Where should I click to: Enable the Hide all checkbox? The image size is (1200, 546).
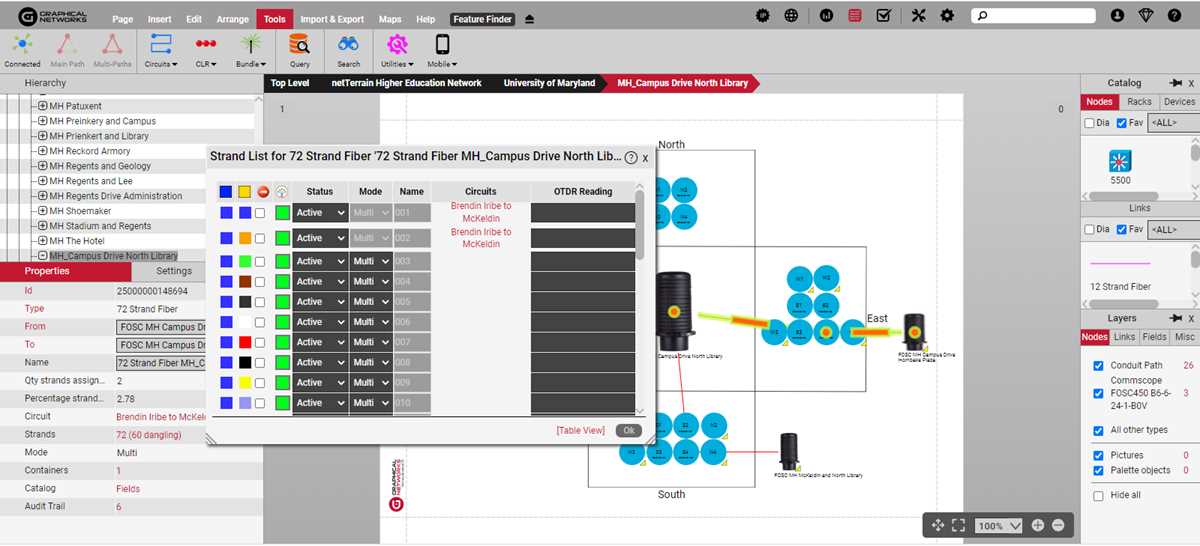click(1099, 495)
